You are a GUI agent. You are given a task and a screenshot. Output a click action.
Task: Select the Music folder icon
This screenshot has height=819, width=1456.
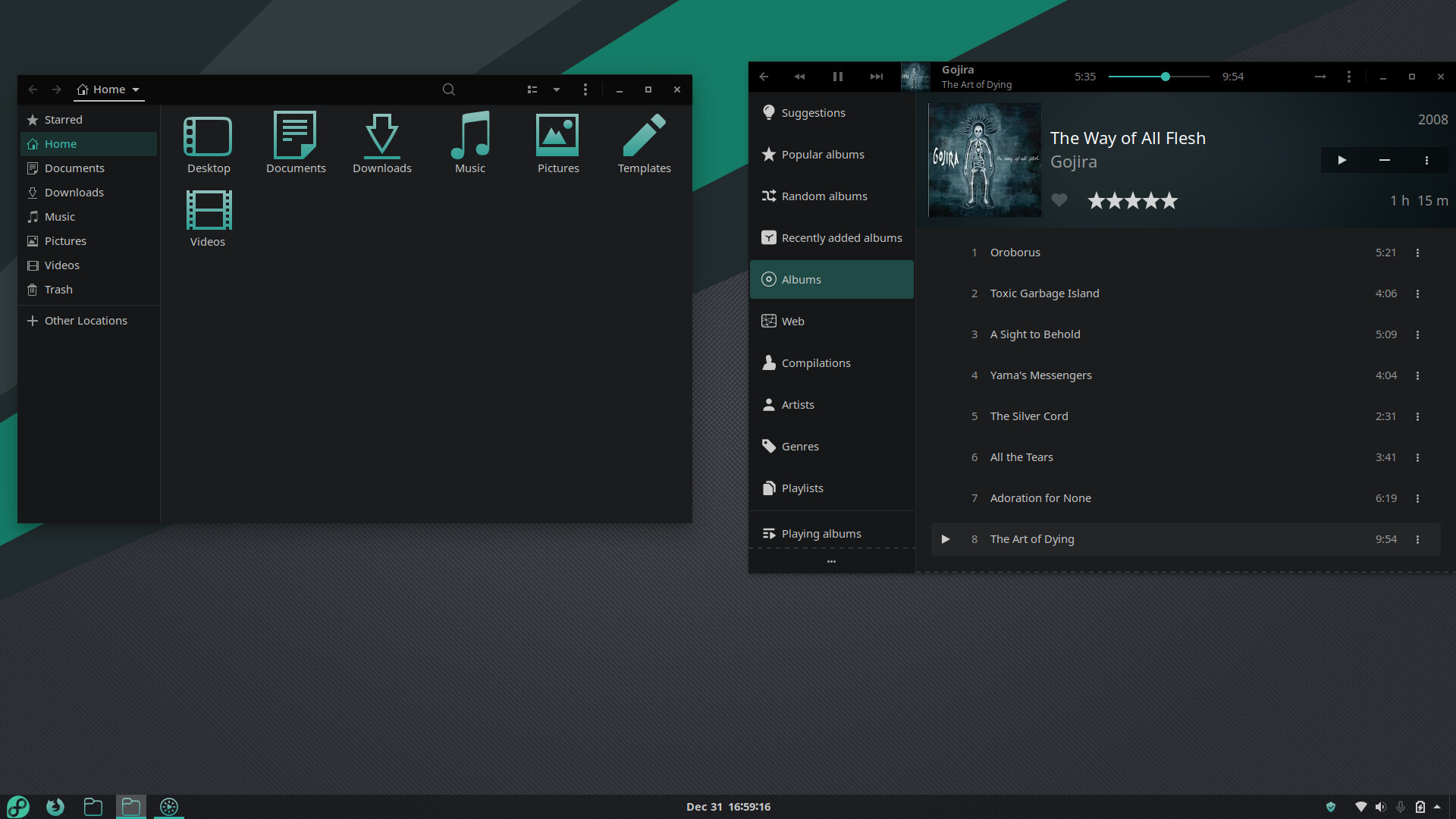coord(470,136)
